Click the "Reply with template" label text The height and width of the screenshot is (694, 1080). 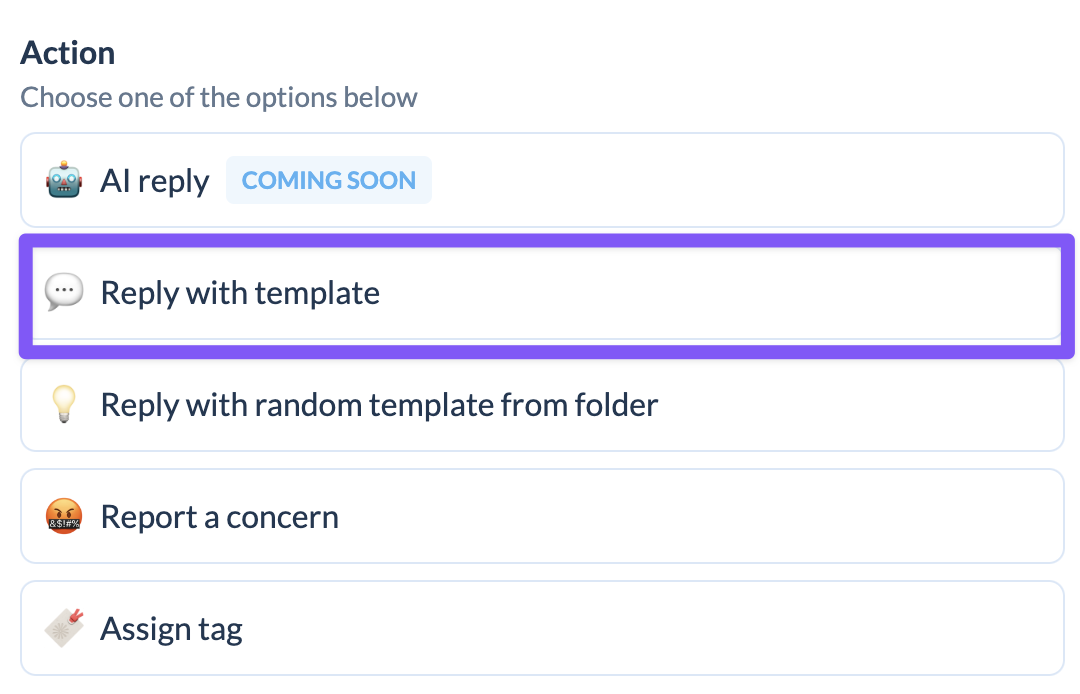pyautogui.click(x=240, y=294)
